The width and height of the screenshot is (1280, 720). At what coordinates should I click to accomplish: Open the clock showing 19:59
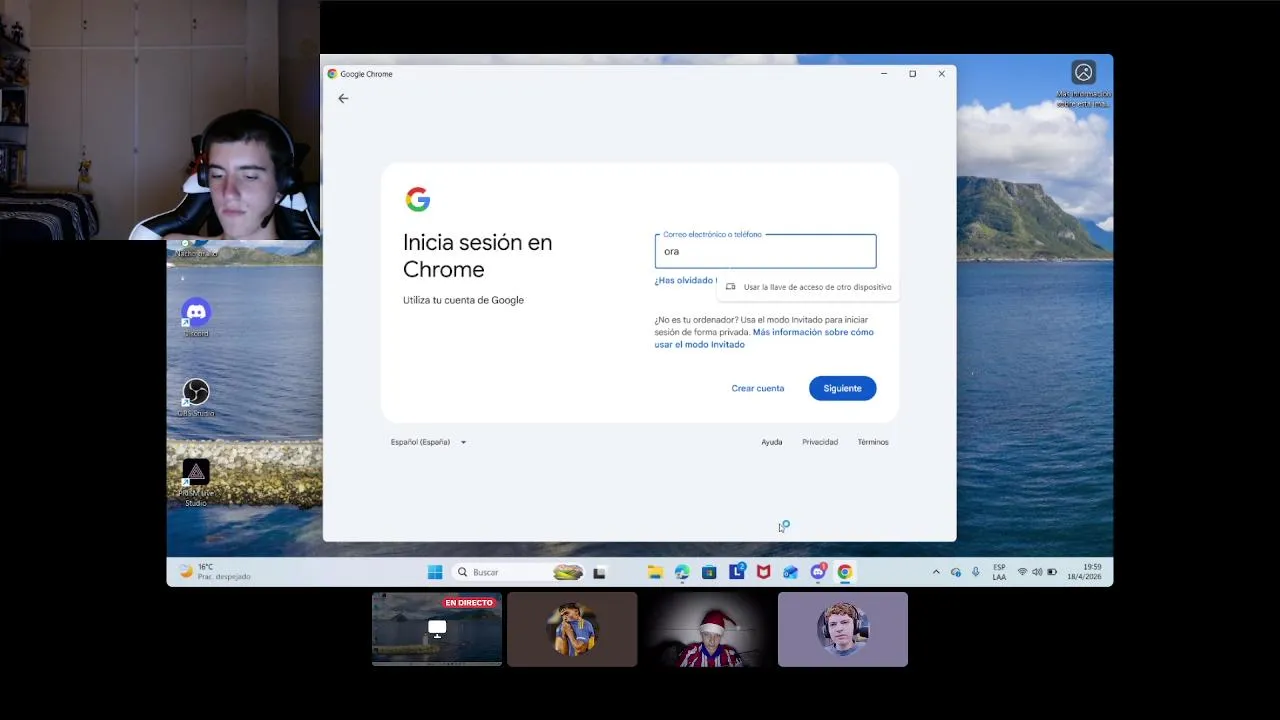(x=1084, y=572)
